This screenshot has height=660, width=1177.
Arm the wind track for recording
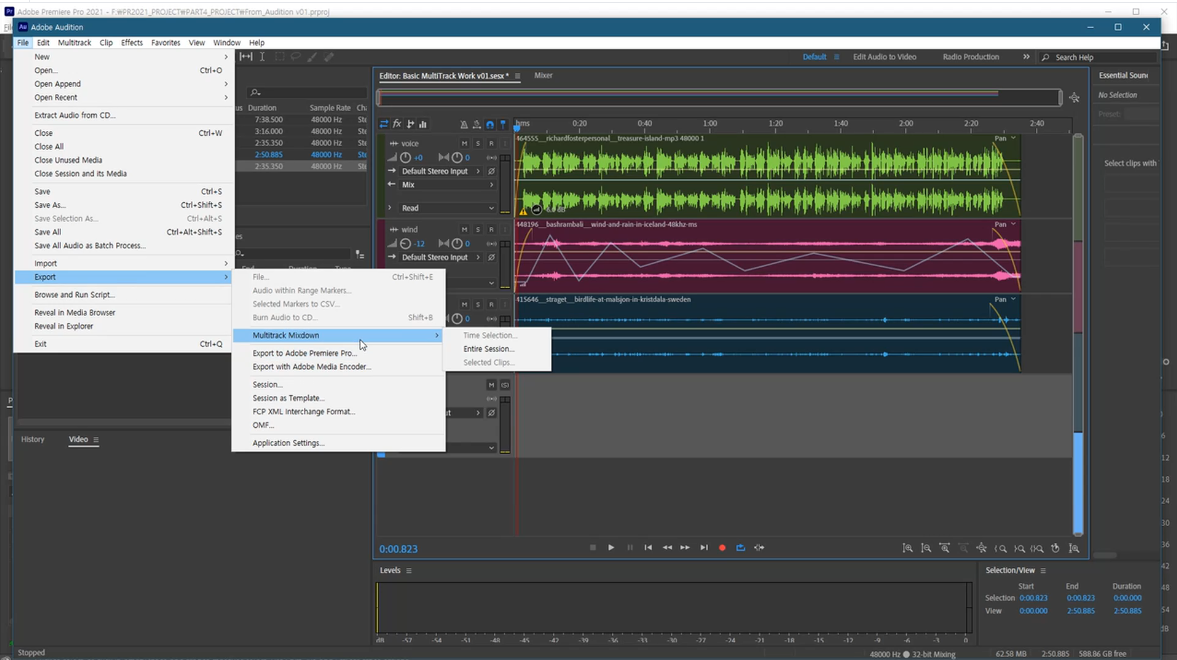tap(491, 230)
